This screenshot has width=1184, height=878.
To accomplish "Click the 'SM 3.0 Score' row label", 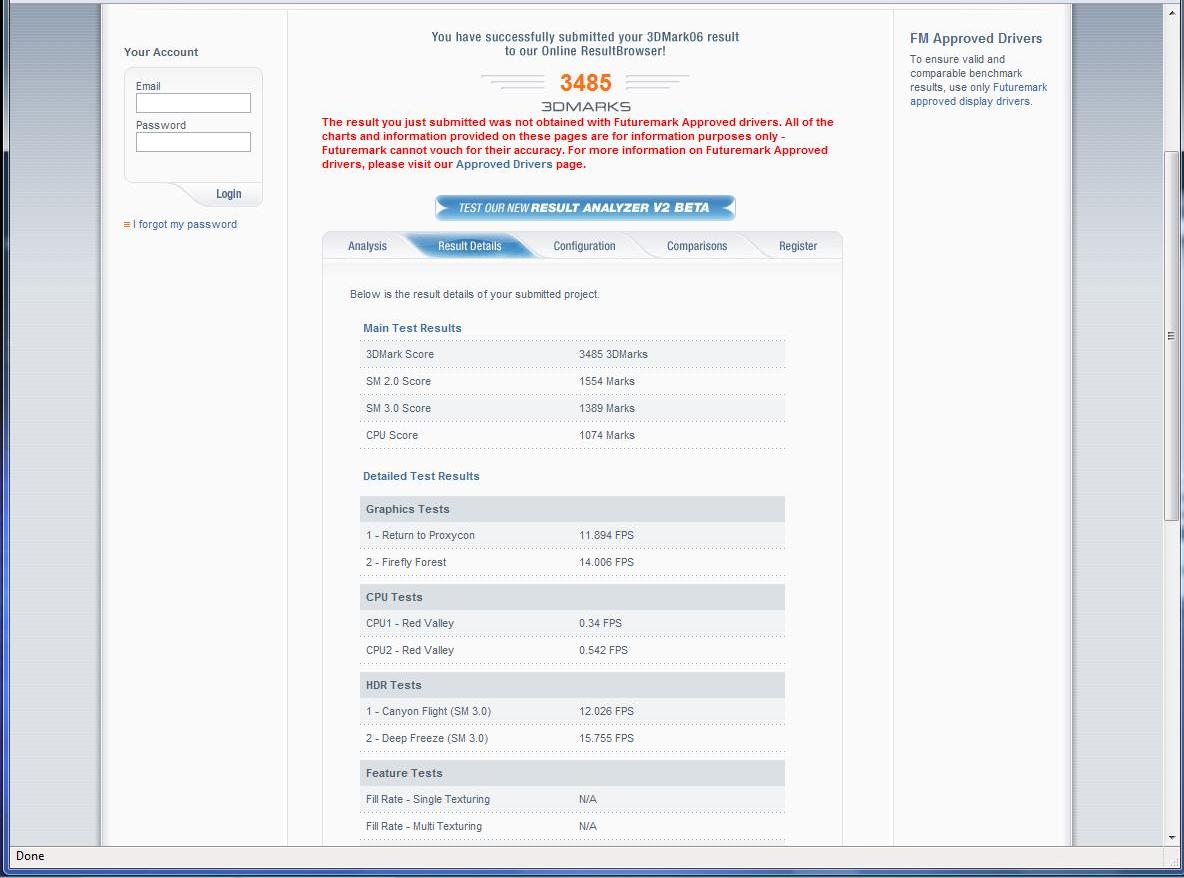I will [398, 408].
